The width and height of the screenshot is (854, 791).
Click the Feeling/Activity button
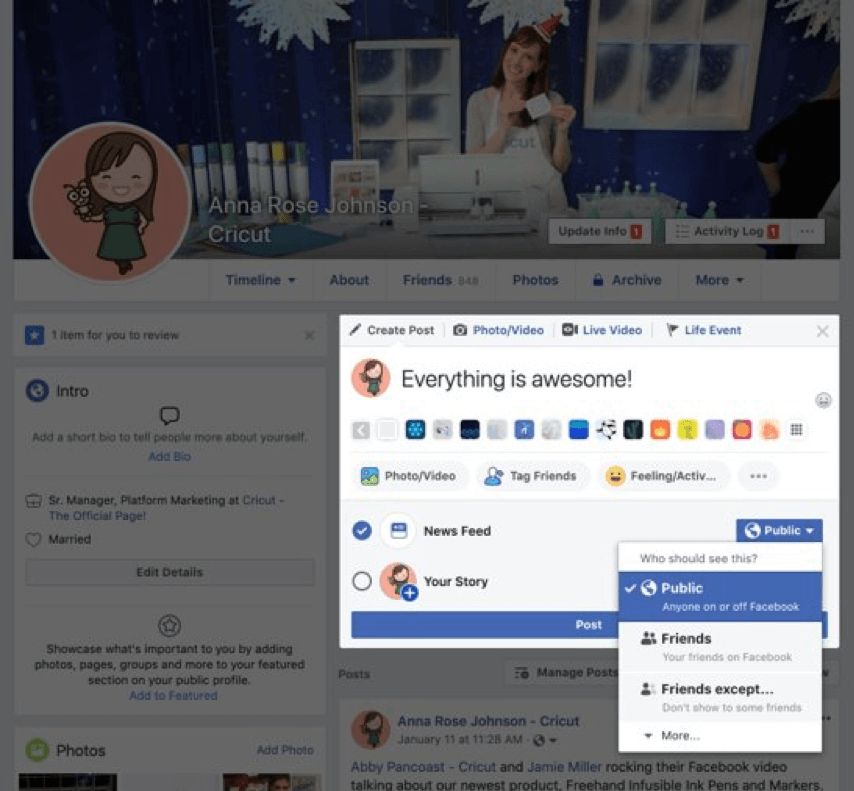click(x=662, y=476)
